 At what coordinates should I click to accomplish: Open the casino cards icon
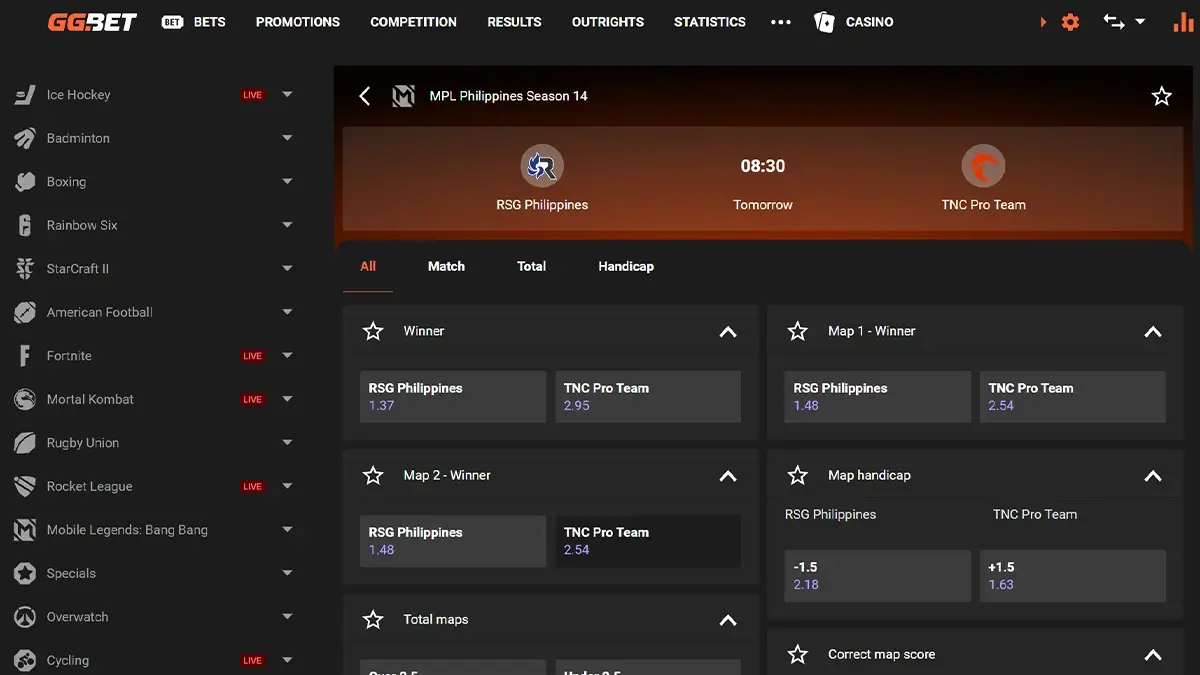click(824, 21)
